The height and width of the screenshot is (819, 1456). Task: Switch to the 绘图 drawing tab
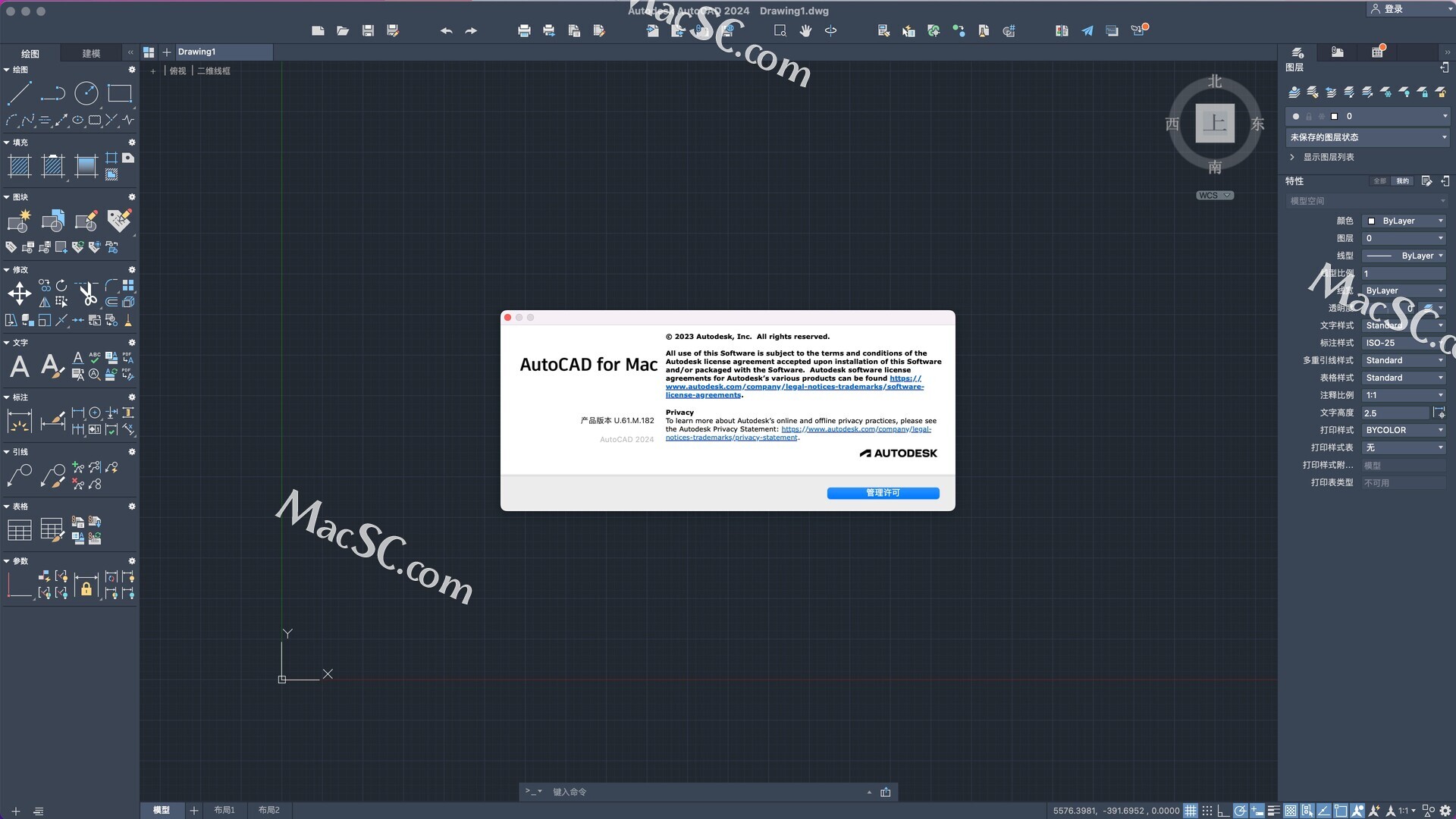(30, 53)
